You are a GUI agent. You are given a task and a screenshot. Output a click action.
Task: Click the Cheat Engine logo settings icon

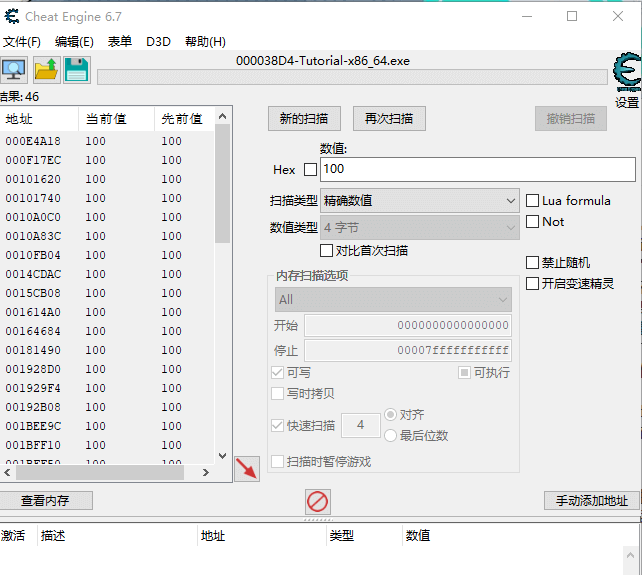pyautogui.click(x=627, y=71)
